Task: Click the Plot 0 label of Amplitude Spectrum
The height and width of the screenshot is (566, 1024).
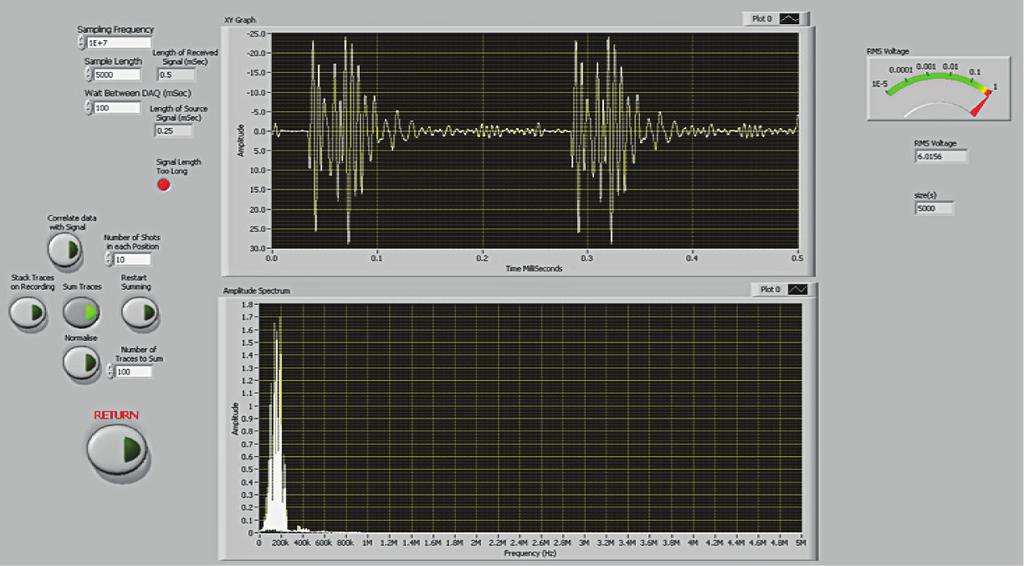Action: pyautogui.click(x=770, y=289)
